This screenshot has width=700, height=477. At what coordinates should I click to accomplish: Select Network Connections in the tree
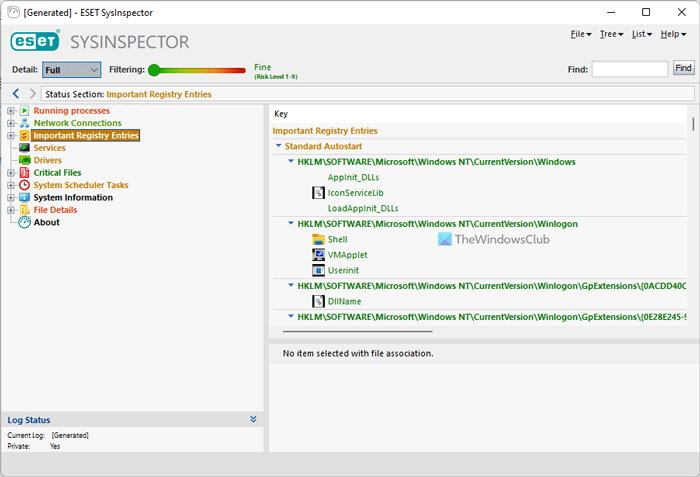coord(78,123)
